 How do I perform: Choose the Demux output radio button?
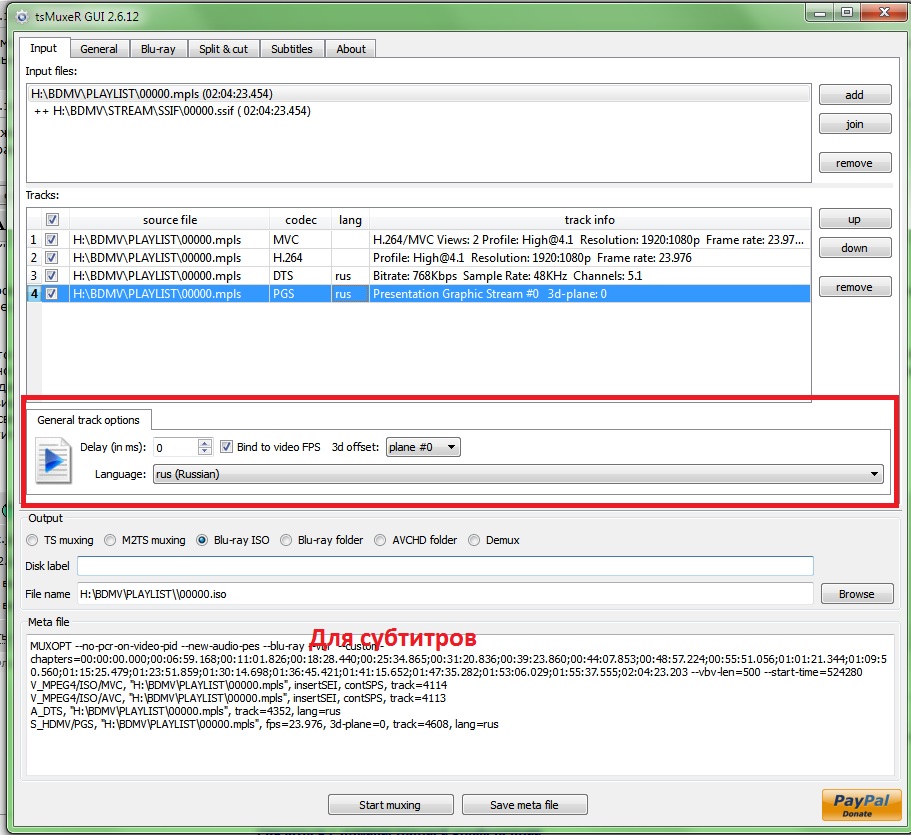point(474,540)
